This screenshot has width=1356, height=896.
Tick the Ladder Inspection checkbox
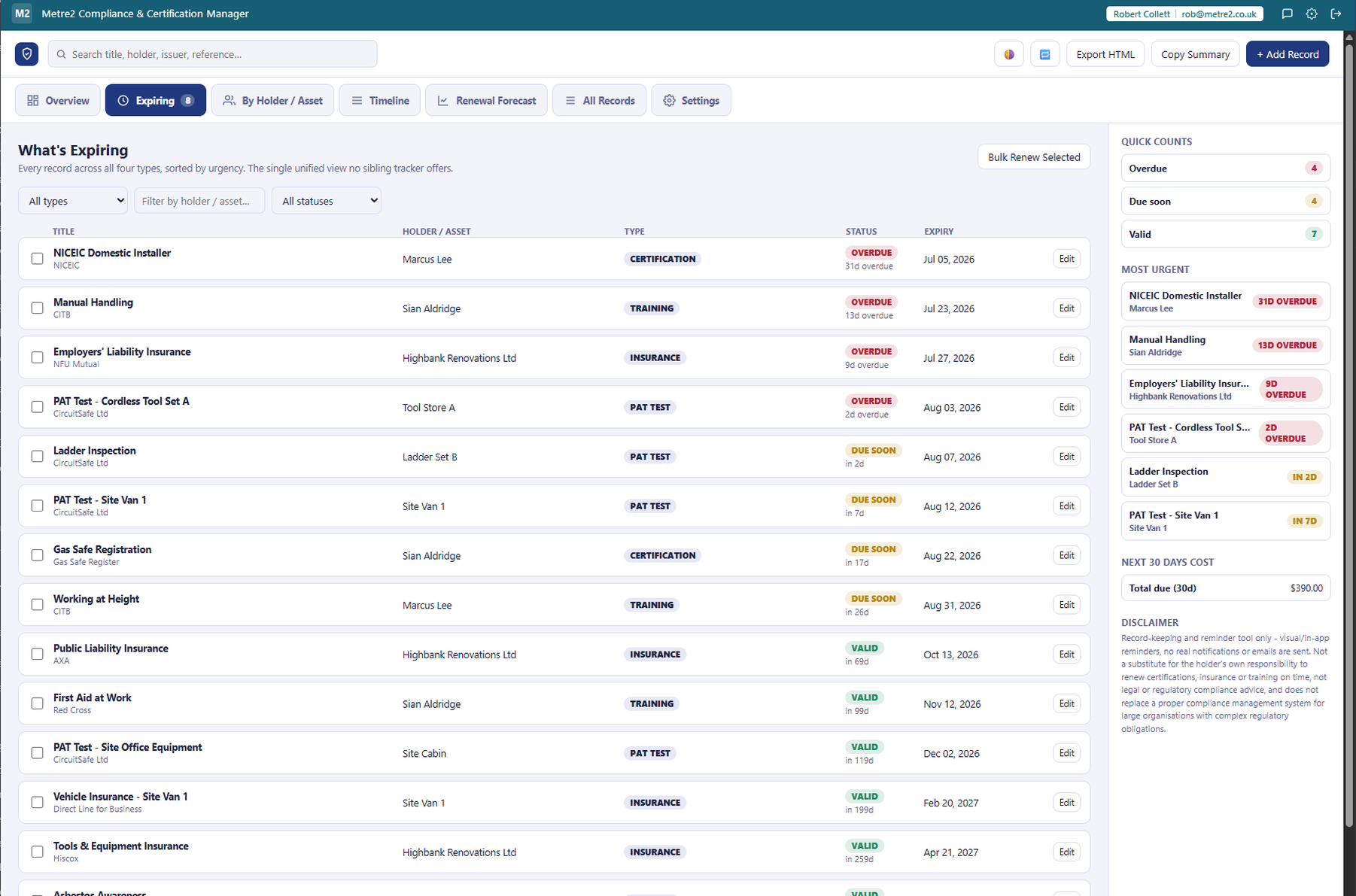click(37, 457)
